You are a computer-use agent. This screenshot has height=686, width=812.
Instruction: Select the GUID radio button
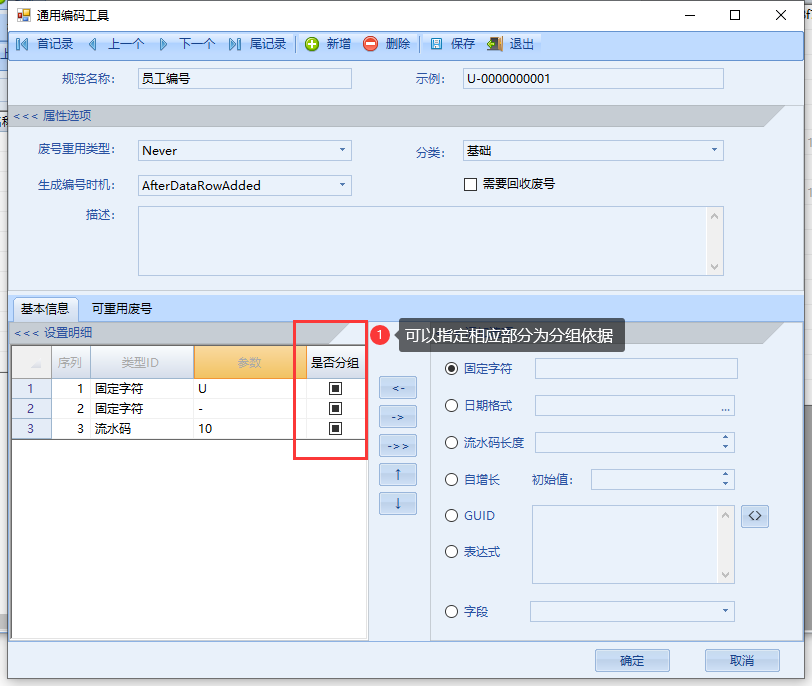pyautogui.click(x=452, y=516)
